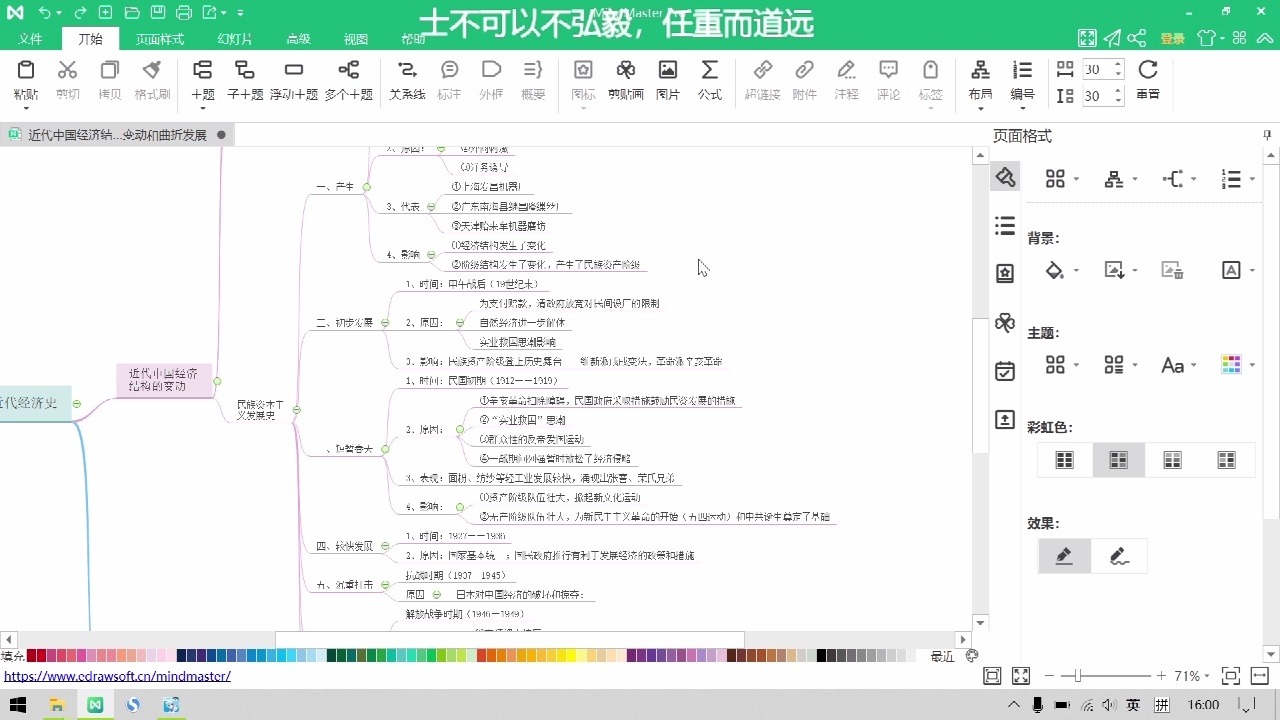Open Windows Start menu
This screenshot has width=1280, height=720.
(x=18, y=705)
